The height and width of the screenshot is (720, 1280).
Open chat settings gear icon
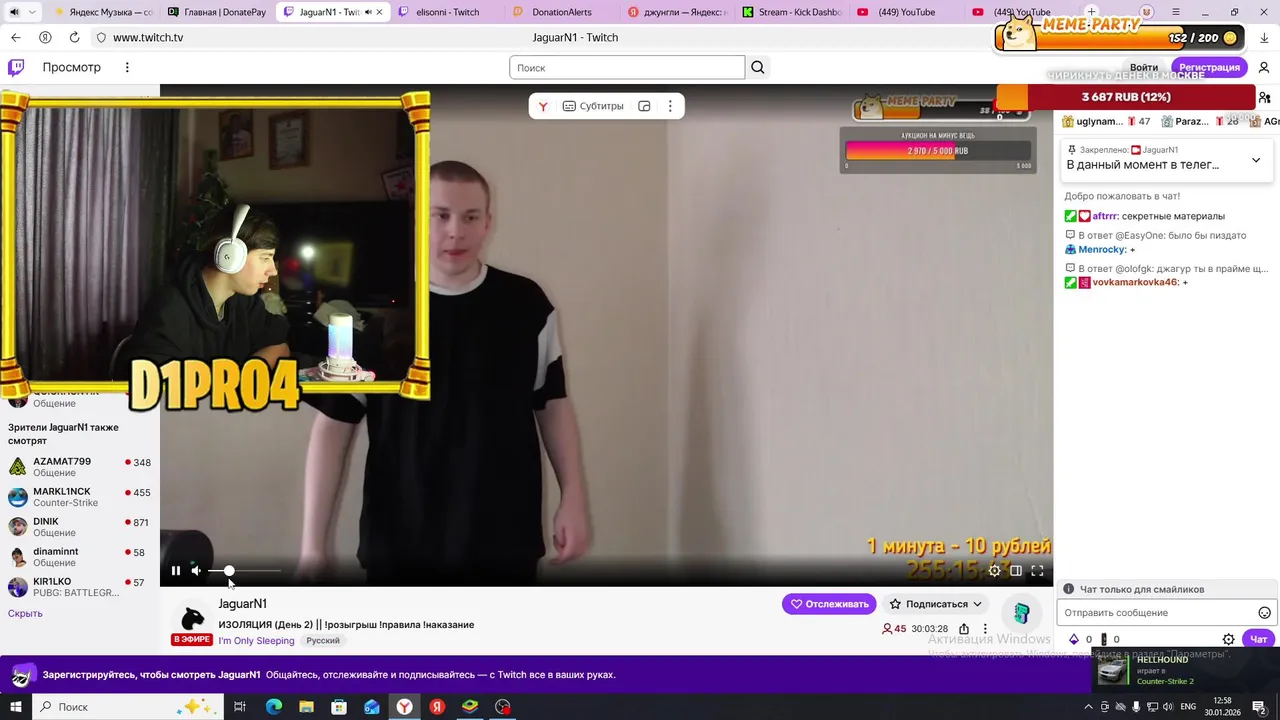point(1229,639)
